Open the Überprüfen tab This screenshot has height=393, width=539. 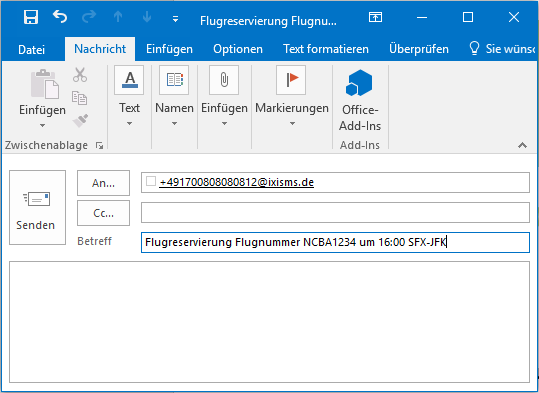[419, 49]
